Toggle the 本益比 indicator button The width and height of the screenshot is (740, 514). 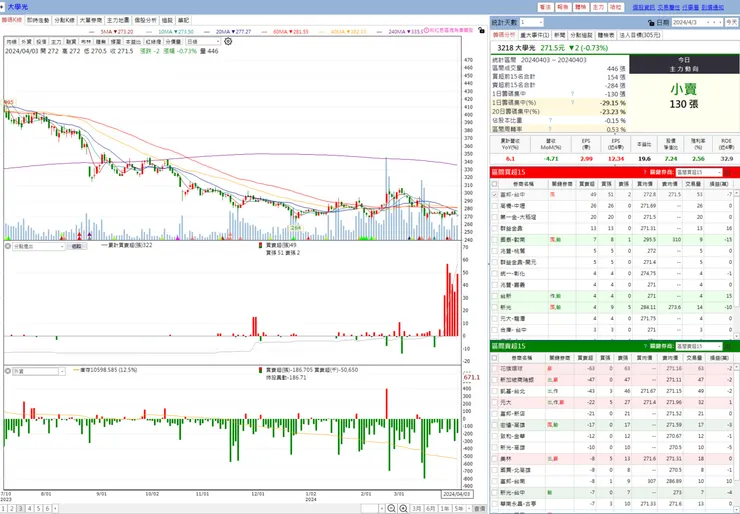[x=133, y=42]
